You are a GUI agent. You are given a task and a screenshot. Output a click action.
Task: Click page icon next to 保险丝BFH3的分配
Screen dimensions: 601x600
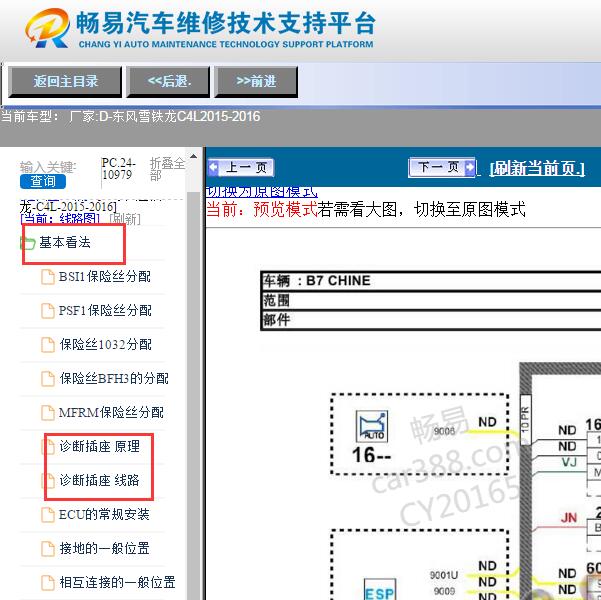click(x=48, y=379)
